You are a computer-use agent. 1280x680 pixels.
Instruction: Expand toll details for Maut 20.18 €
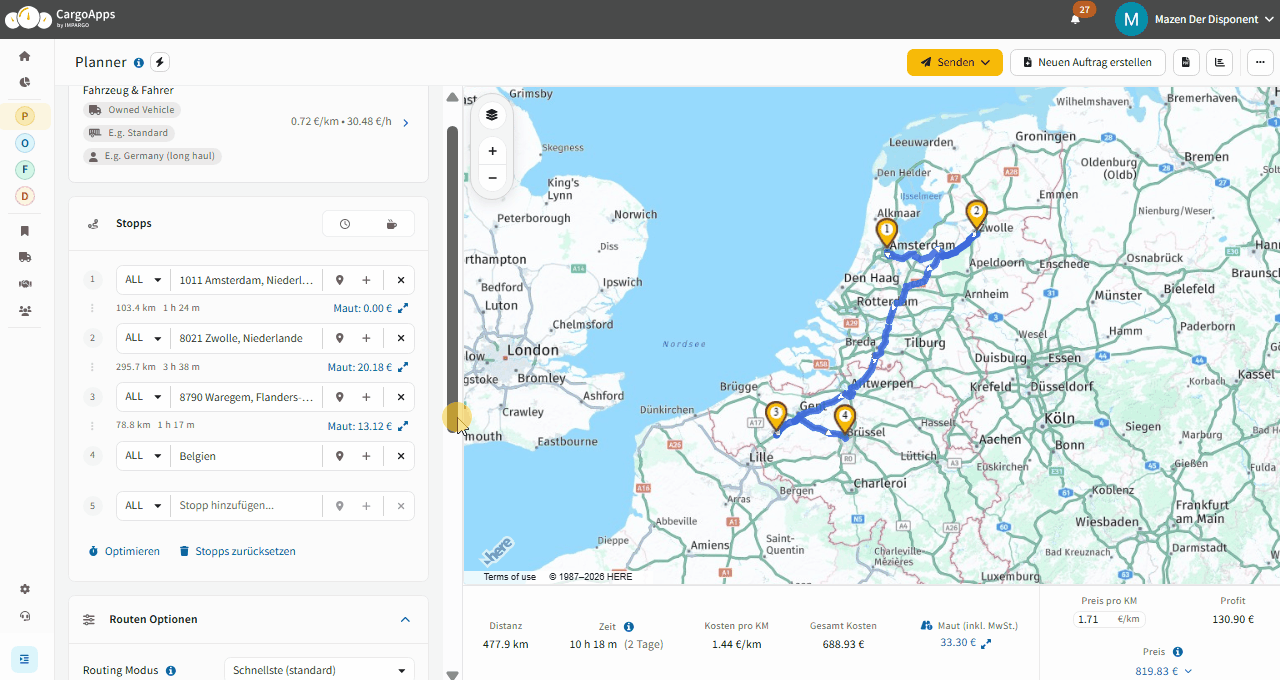pyautogui.click(x=403, y=367)
